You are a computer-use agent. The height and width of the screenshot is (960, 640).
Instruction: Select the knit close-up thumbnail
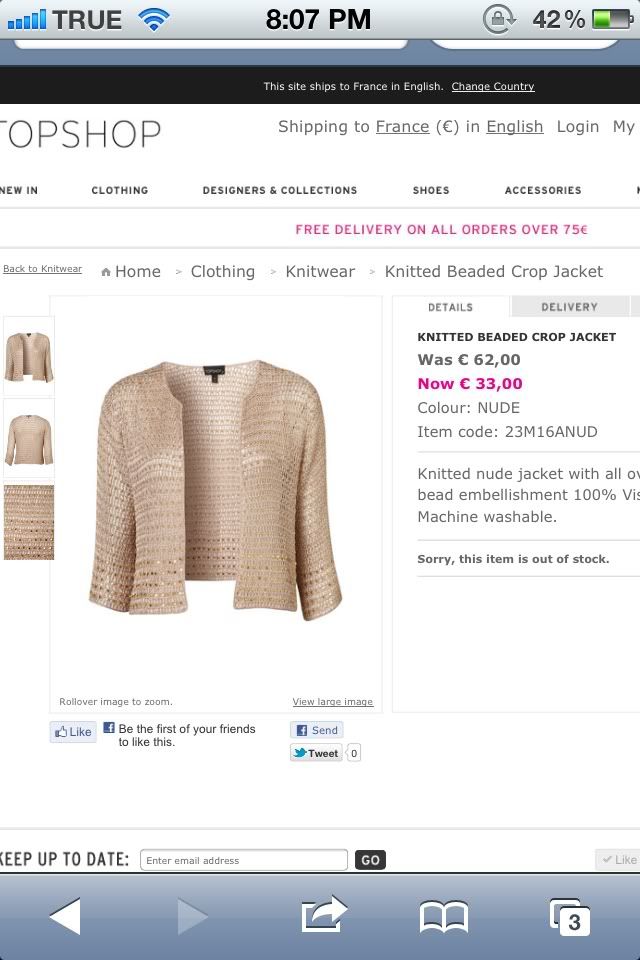tap(29, 523)
